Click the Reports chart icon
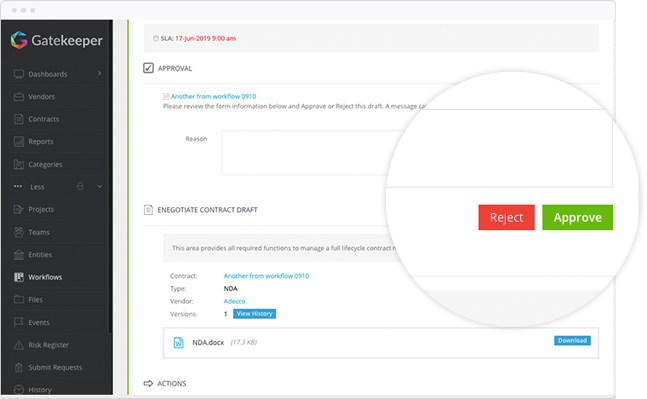647x399 pixels. [x=19, y=142]
